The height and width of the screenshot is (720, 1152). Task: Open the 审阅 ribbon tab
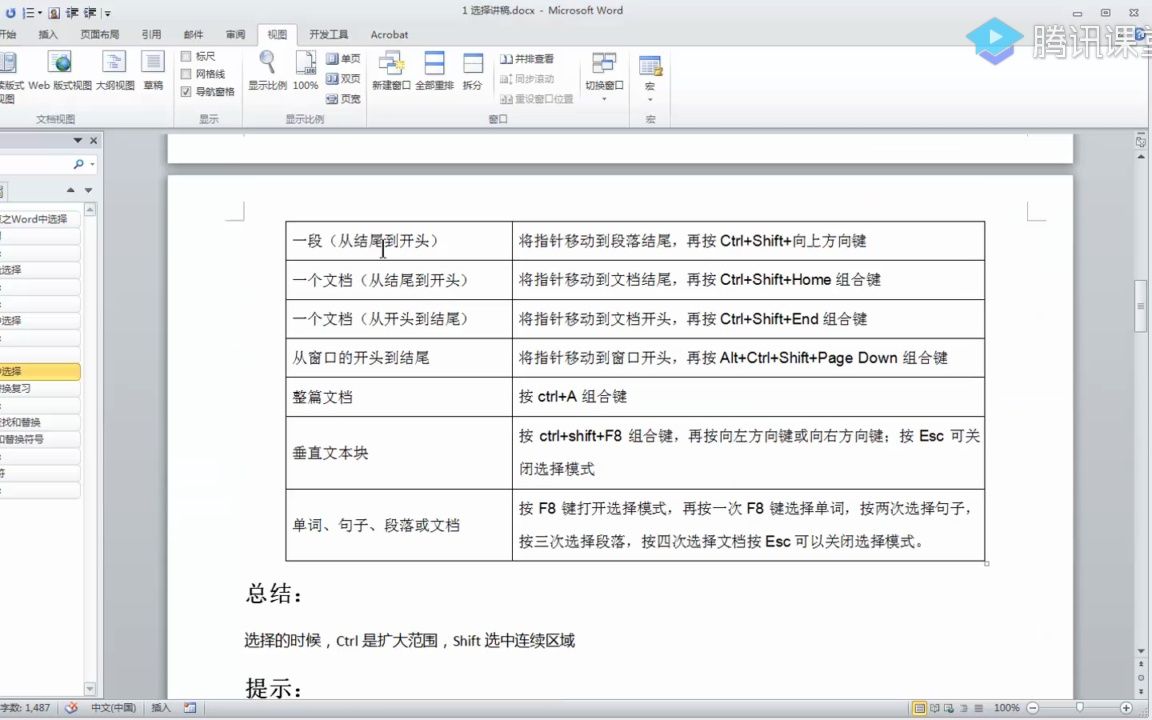point(236,34)
